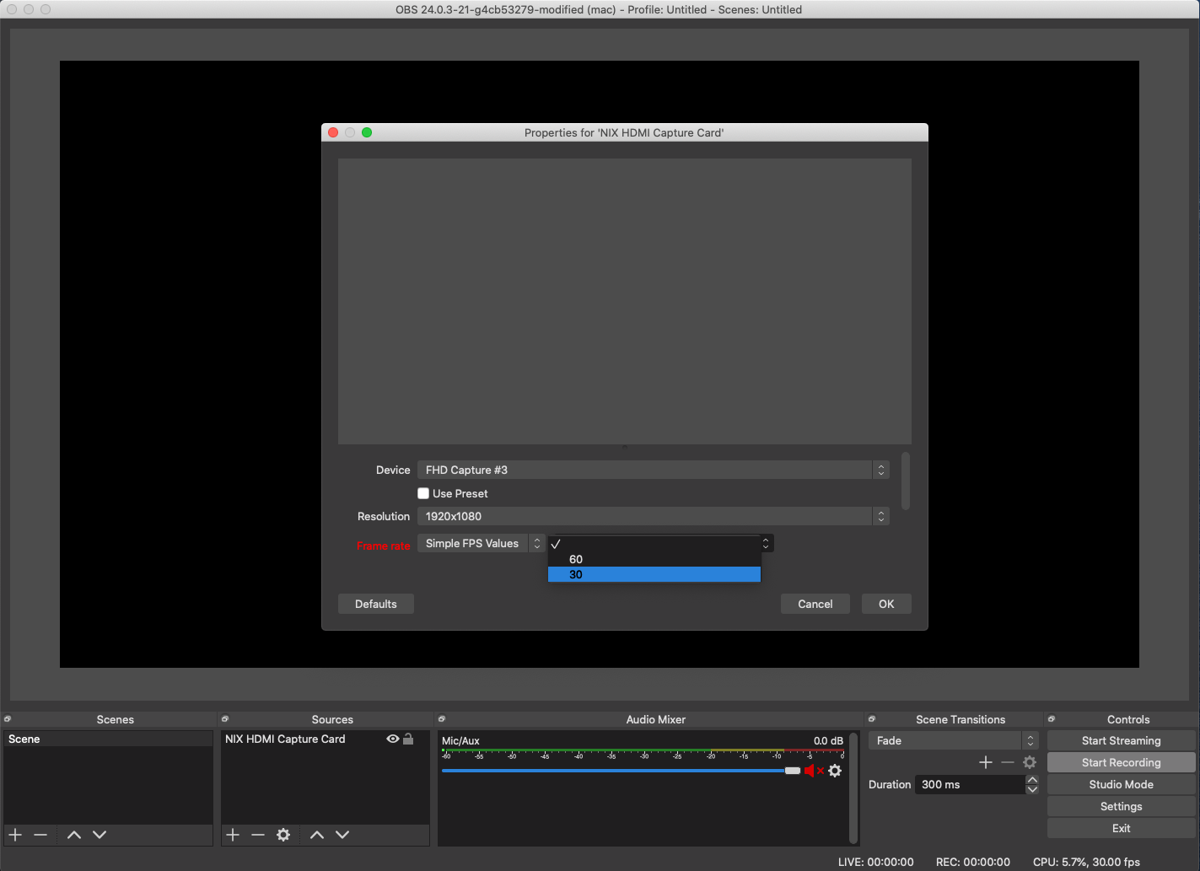Select 60 from the frame rate list
Viewport: 1200px width, 871px height.
tap(576, 559)
